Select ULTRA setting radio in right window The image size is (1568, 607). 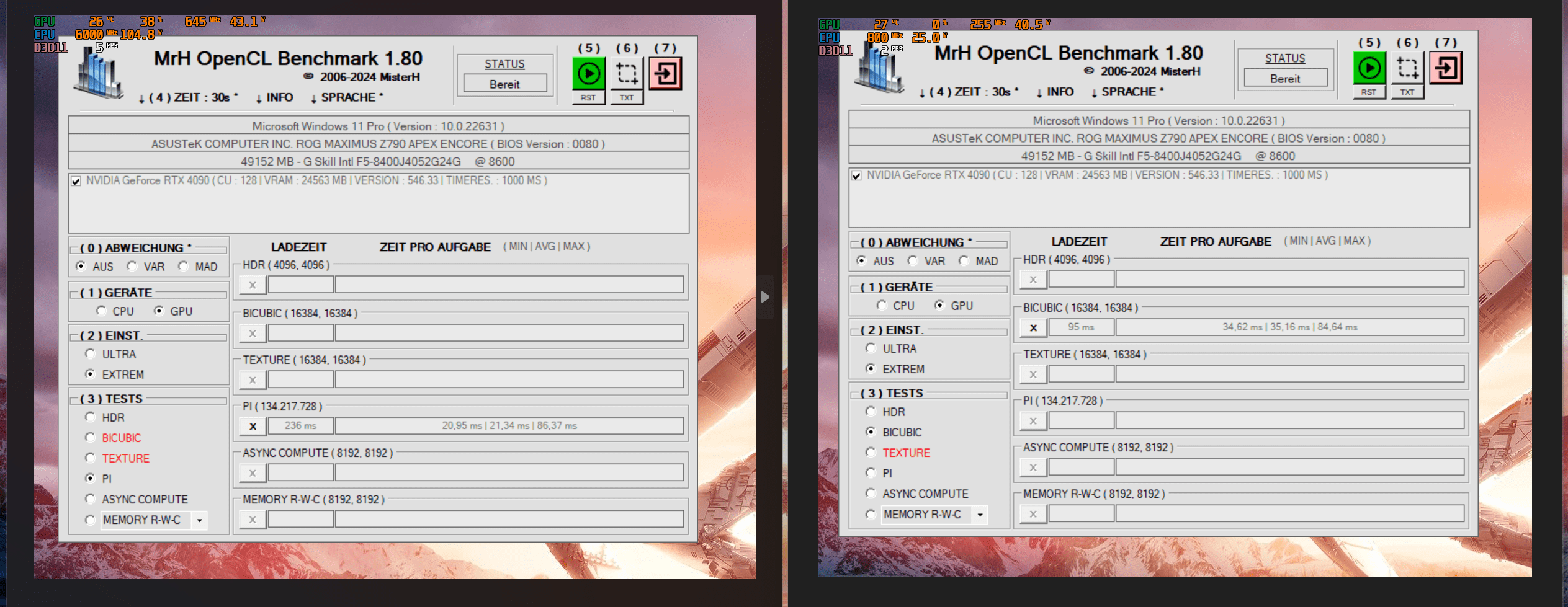click(x=871, y=348)
